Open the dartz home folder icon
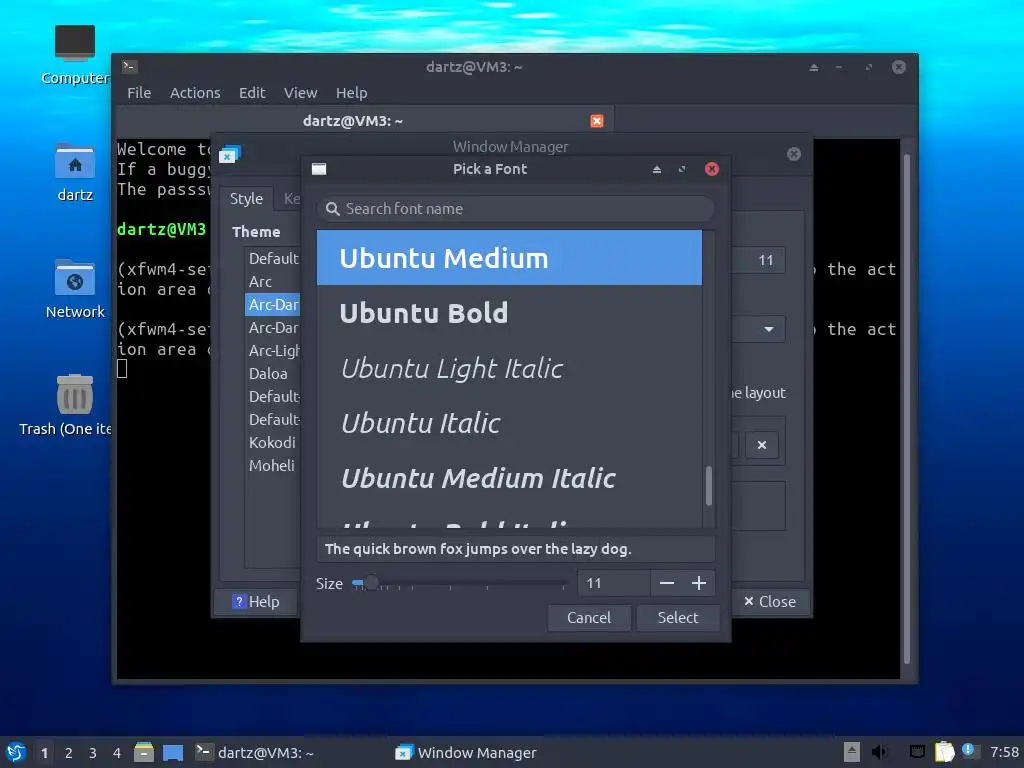 click(x=74, y=161)
